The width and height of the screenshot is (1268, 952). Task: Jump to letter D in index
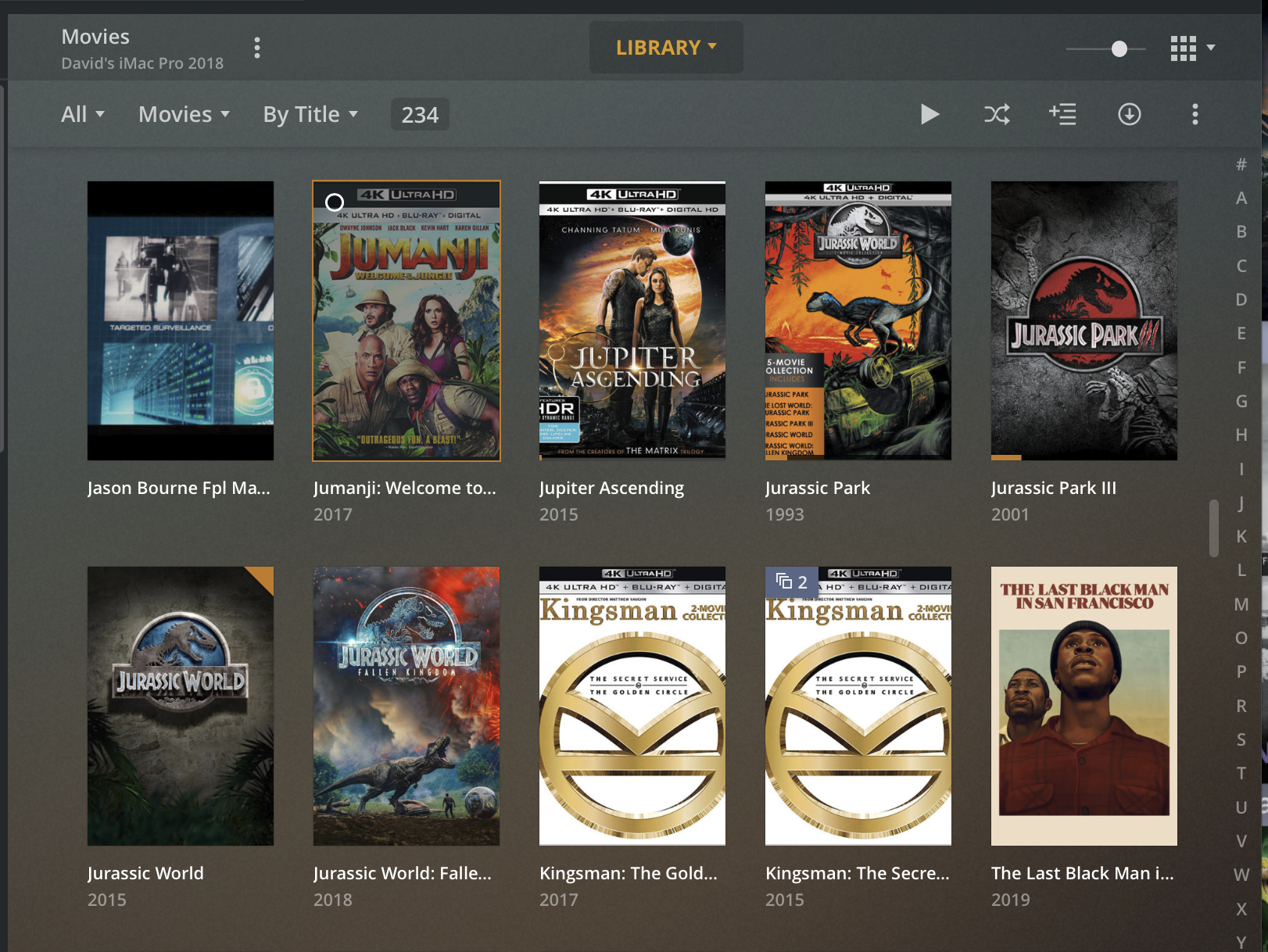(x=1241, y=299)
